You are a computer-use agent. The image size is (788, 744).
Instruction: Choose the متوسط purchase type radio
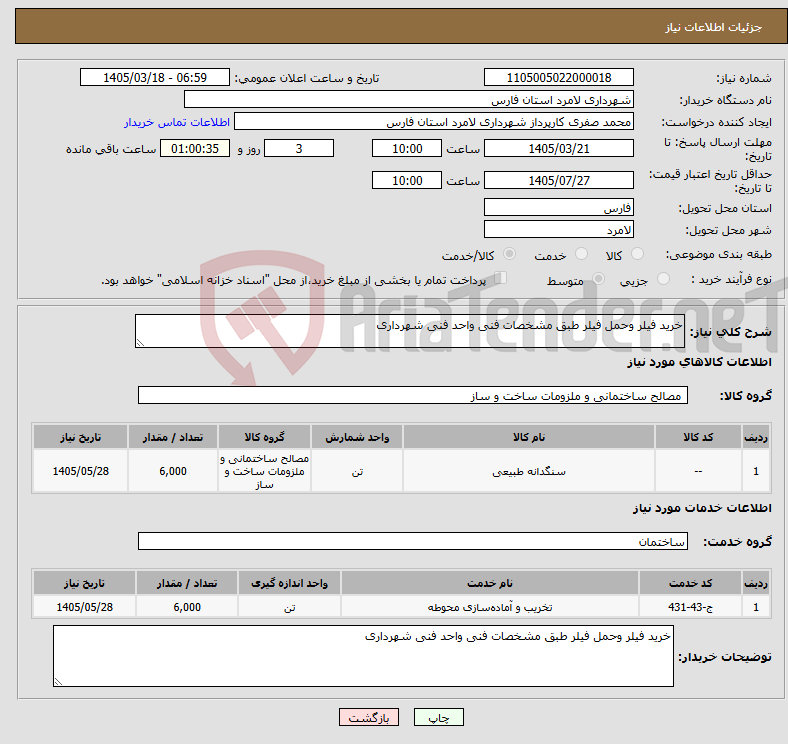(598, 278)
